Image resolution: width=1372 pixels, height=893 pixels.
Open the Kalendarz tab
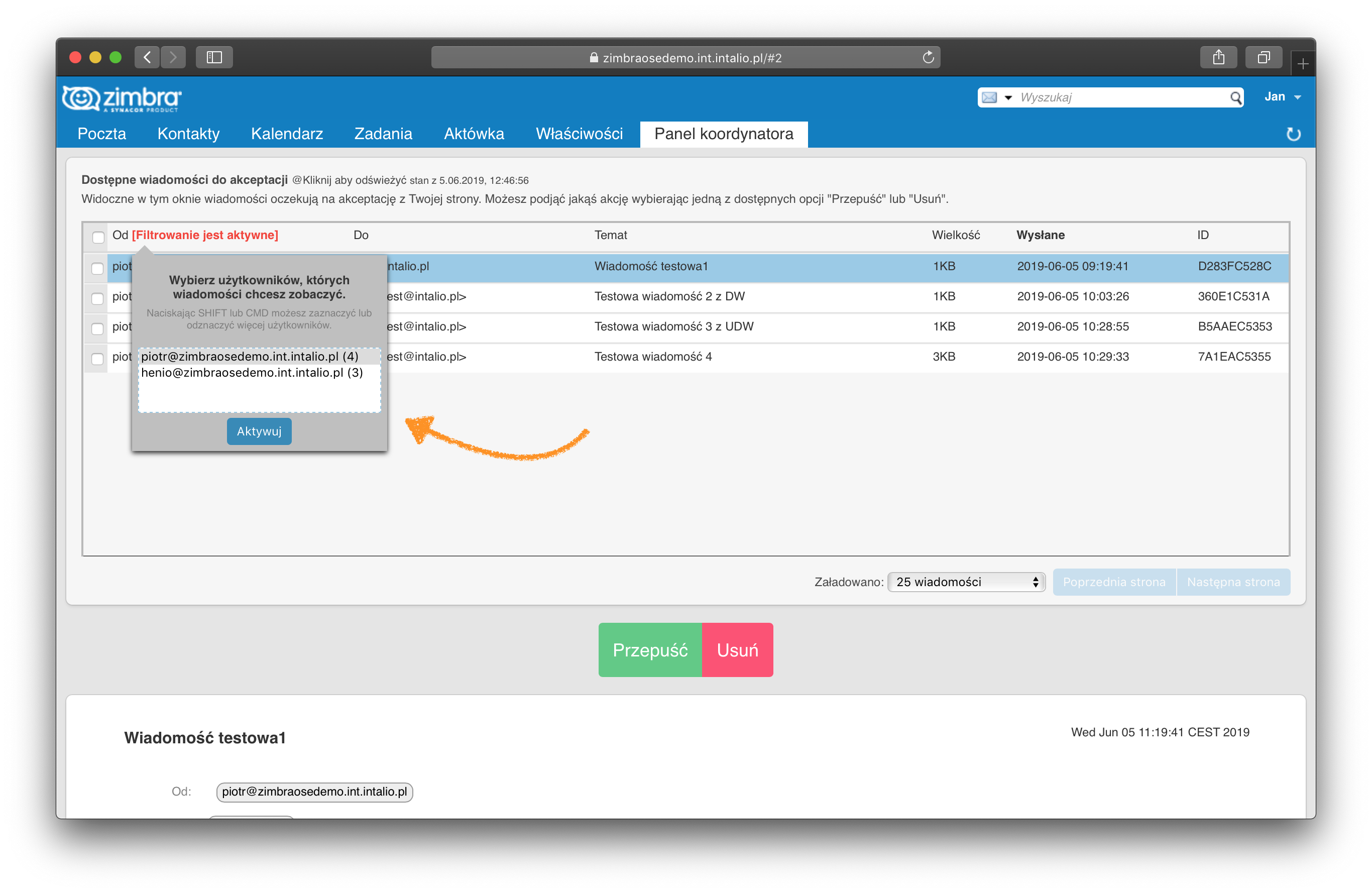coord(287,134)
